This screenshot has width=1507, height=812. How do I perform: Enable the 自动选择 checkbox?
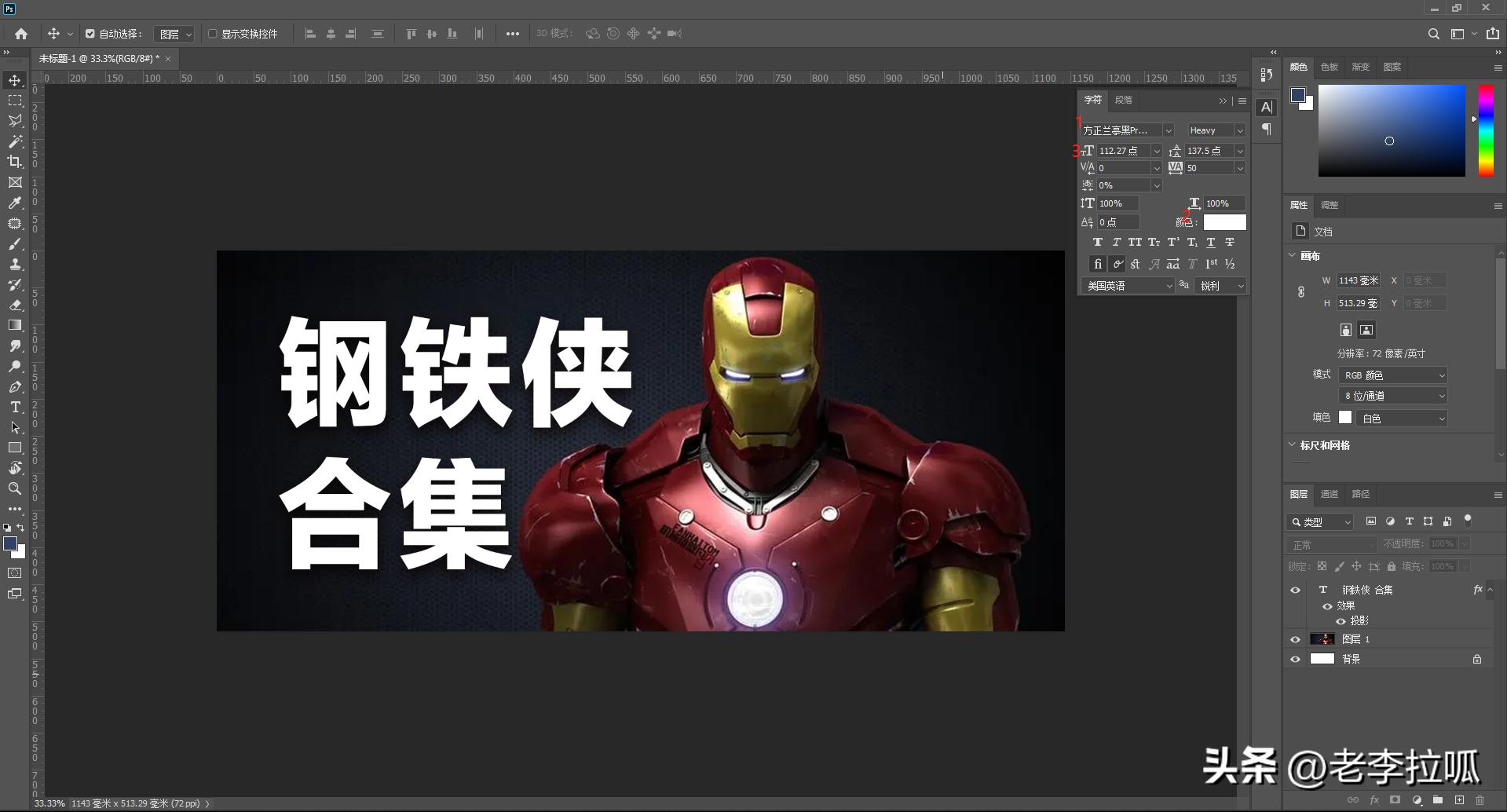pyautogui.click(x=90, y=34)
